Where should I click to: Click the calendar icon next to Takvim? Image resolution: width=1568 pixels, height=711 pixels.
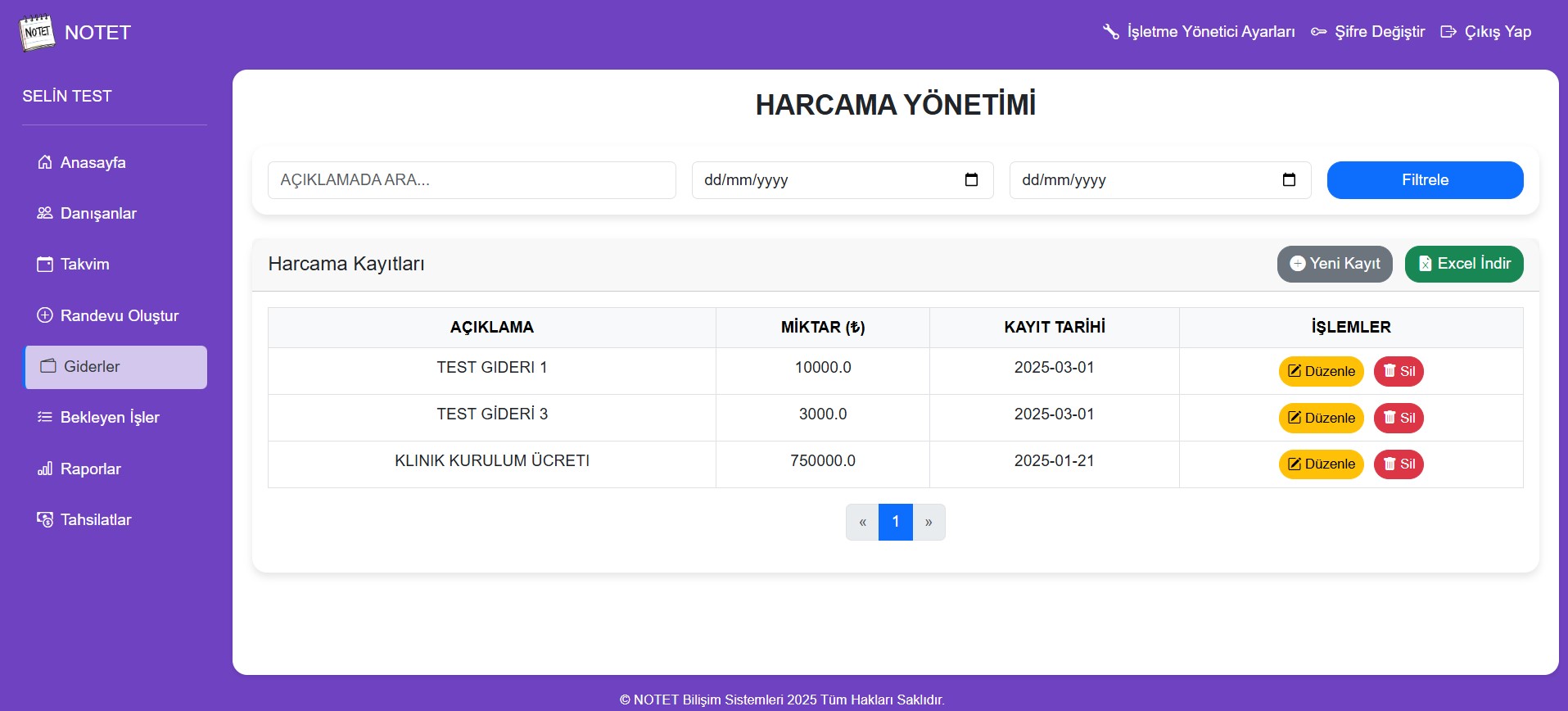tap(45, 265)
